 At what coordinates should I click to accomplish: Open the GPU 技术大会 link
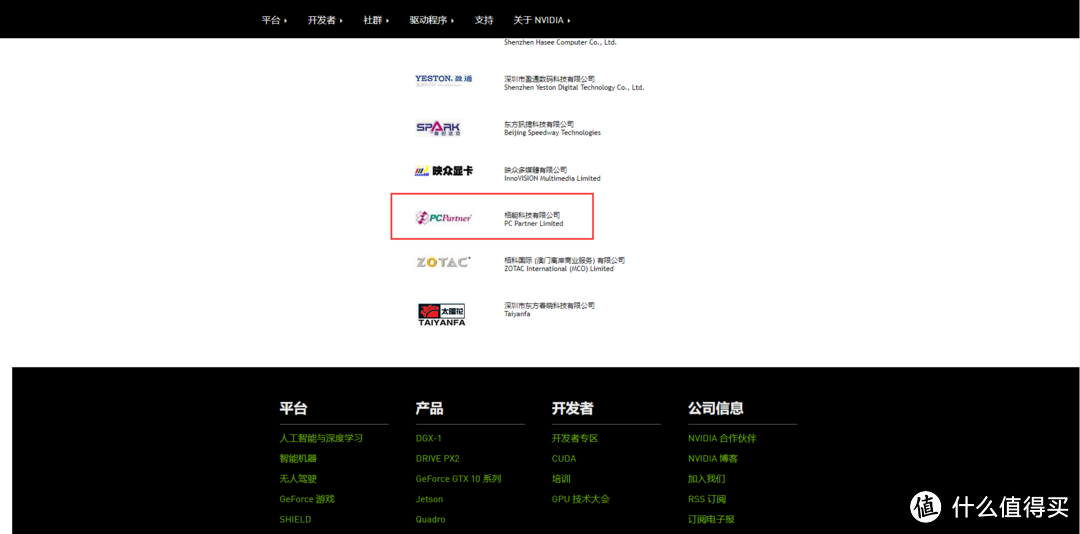point(581,499)
